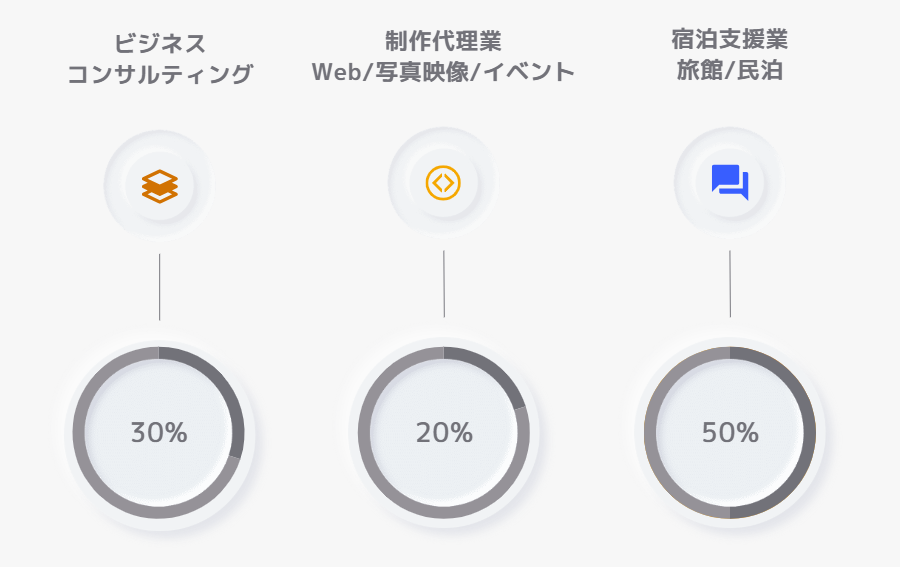Image resolution: width=900 pixels, height=567 pixels.
Task: Click the blue chat bubbles icon
Action: coord(729,182)
